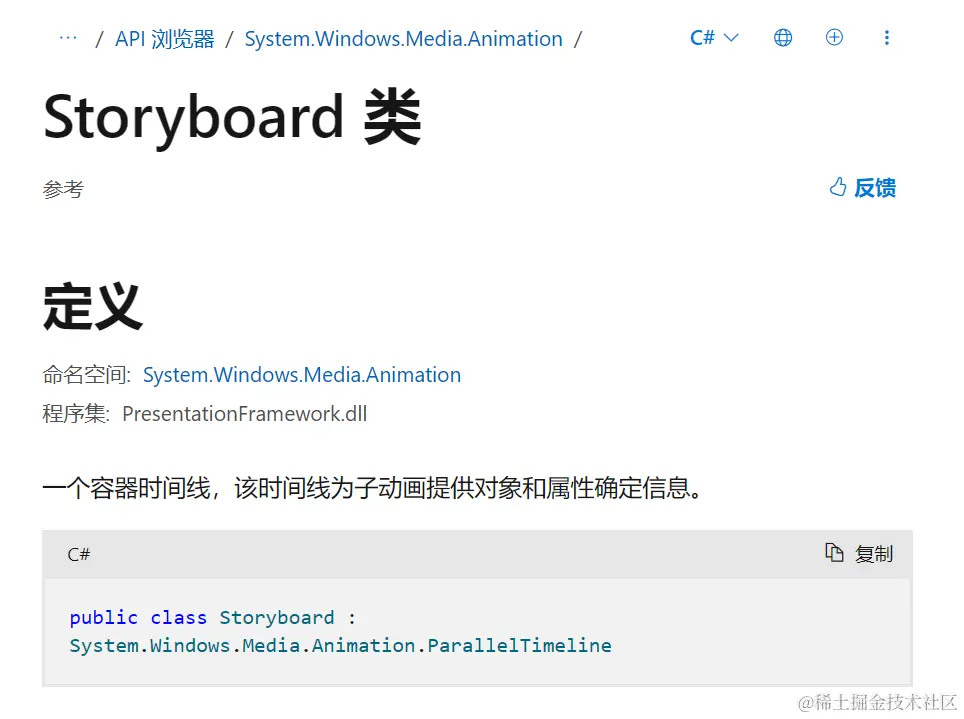Open System.Windows.Media.Animation breadcrumb link

403,39
